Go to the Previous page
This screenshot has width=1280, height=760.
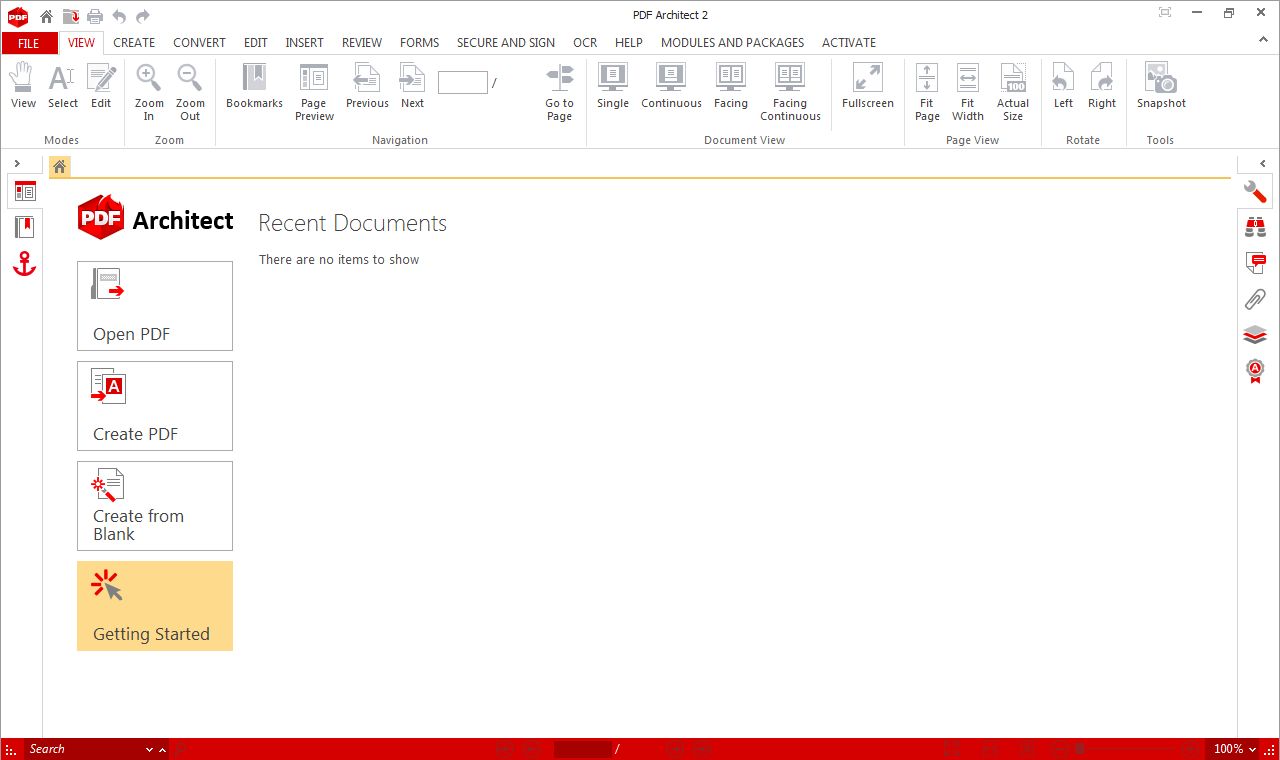(367, 86)
